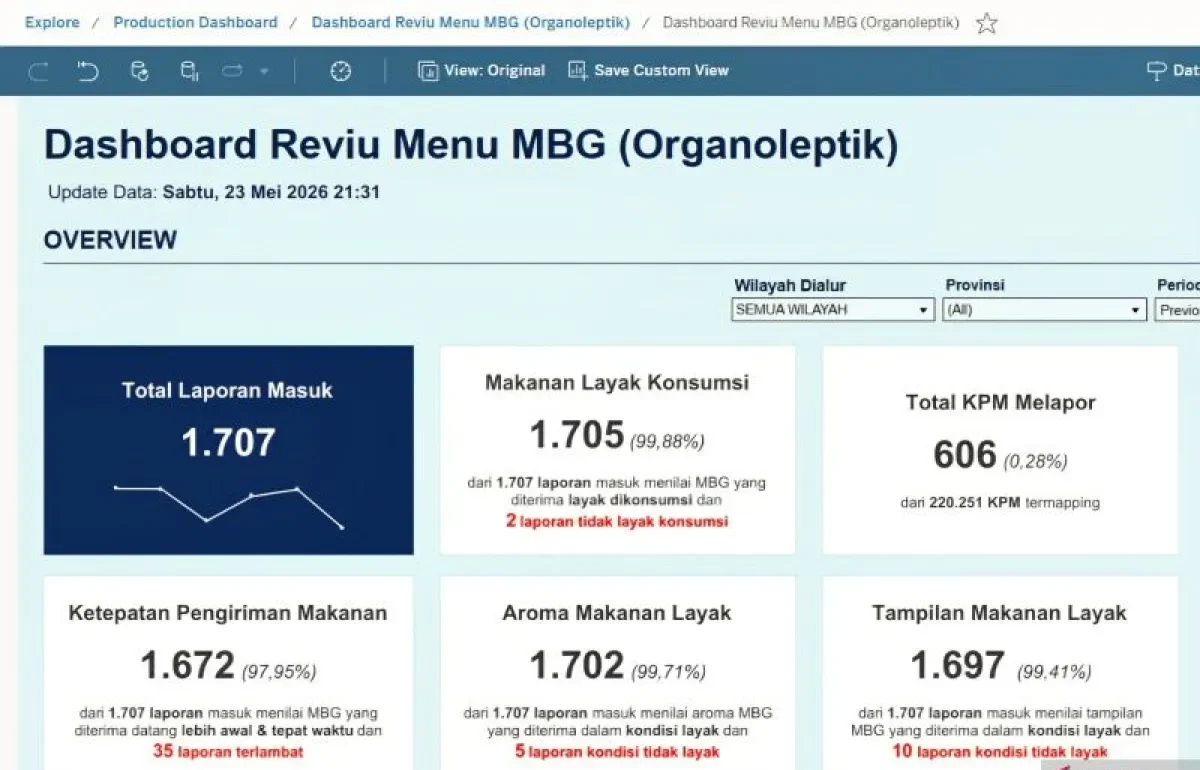
Task: Open the Provinsi (All) dropdown
Action: pyautogui.click(x=1044, y=310)
